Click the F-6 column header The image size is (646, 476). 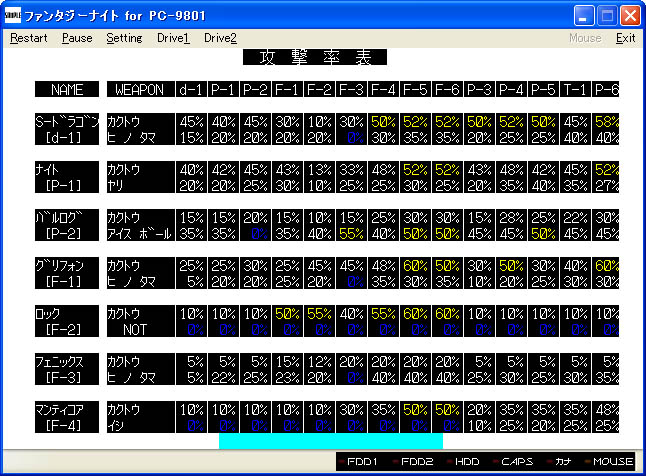point(447,89)
